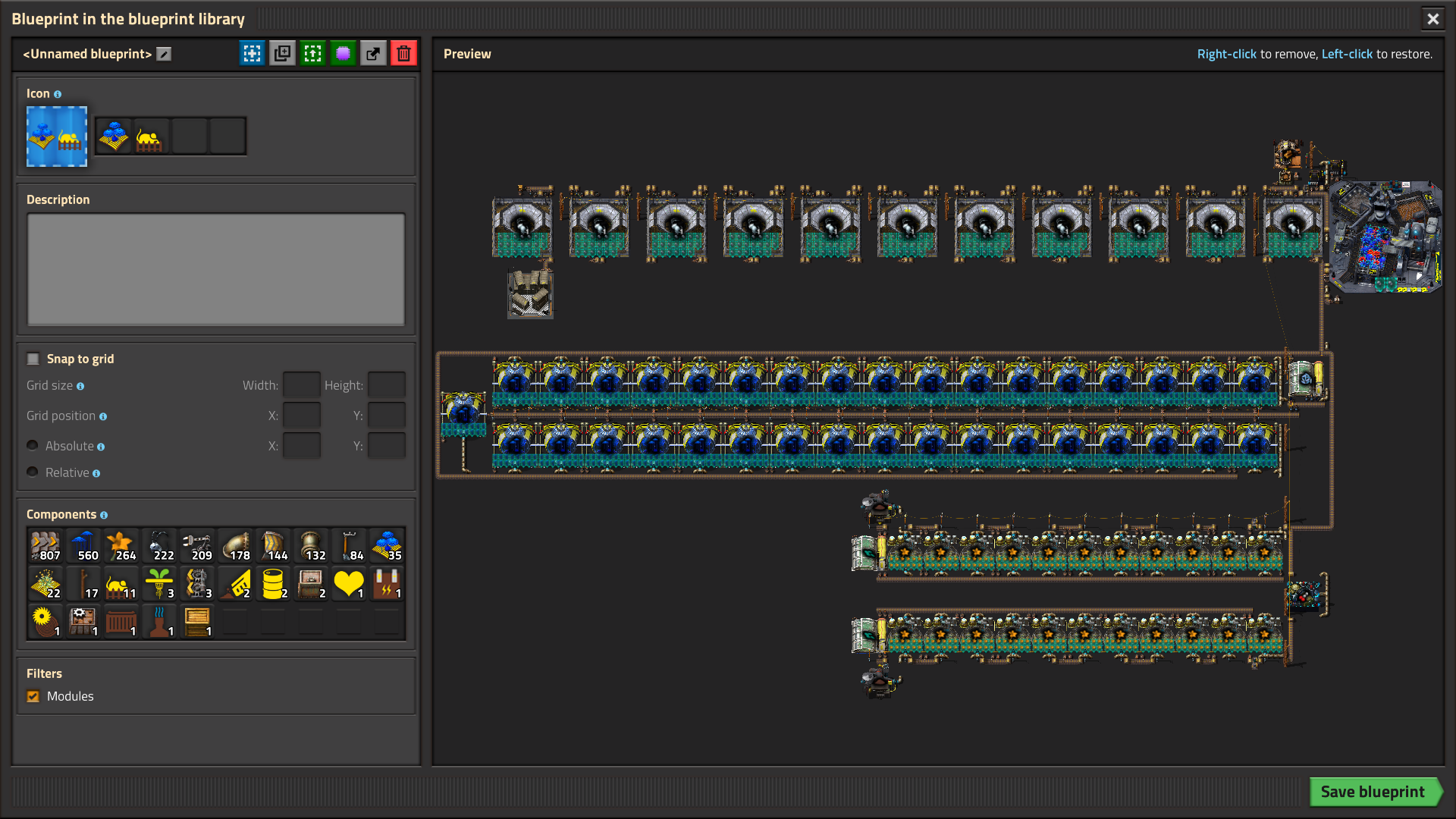Image resolution: width=1456 pixels, height=819 pixels.
Task: Click yellow animal pen component showing 11
Action: click(121, 584)
